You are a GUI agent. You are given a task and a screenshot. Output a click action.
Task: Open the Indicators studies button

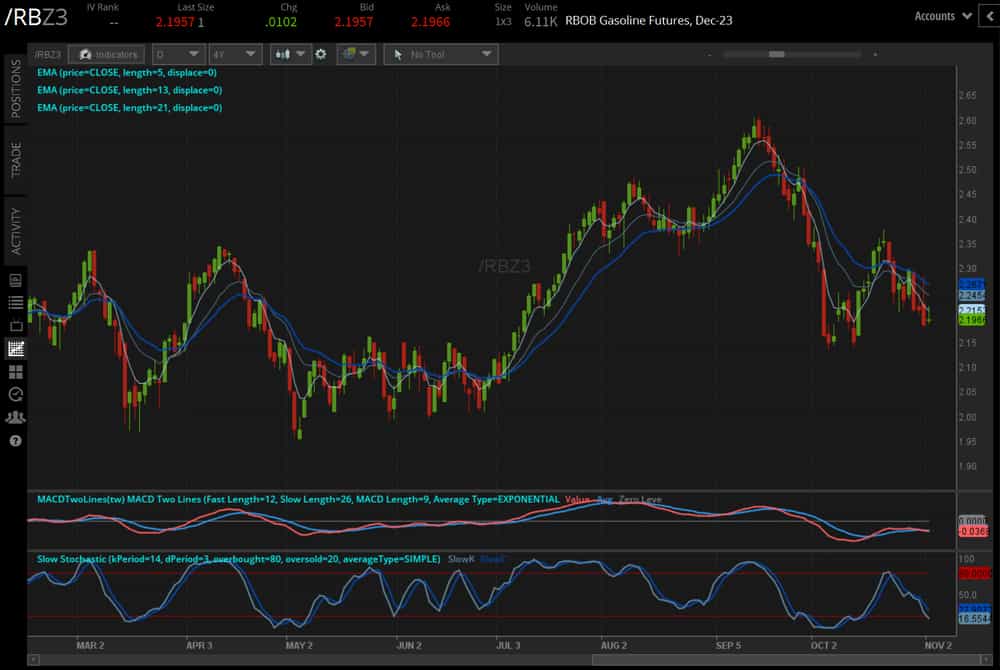pyautogui.click(x=107, y=55)
